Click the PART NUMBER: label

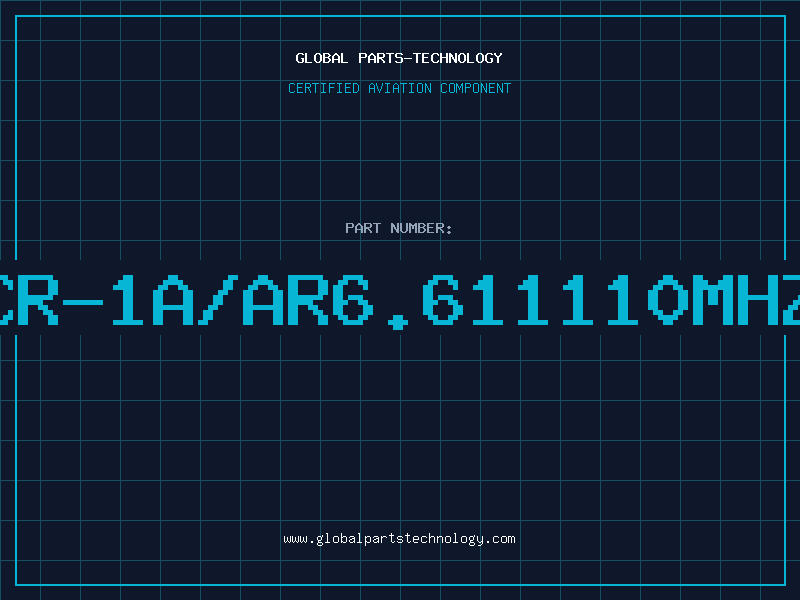click(399, 228)
